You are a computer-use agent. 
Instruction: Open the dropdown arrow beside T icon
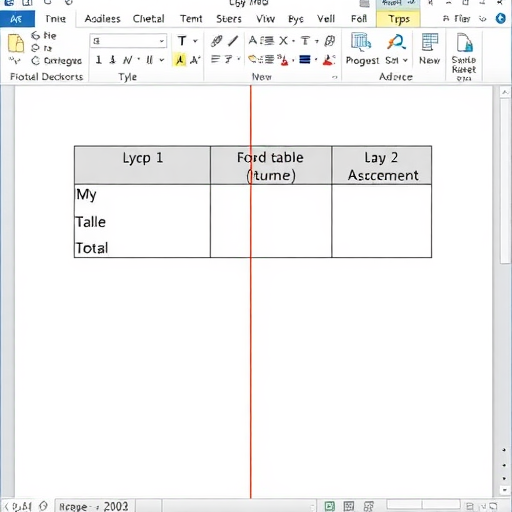pyautogui.click(x=195, y=41)
